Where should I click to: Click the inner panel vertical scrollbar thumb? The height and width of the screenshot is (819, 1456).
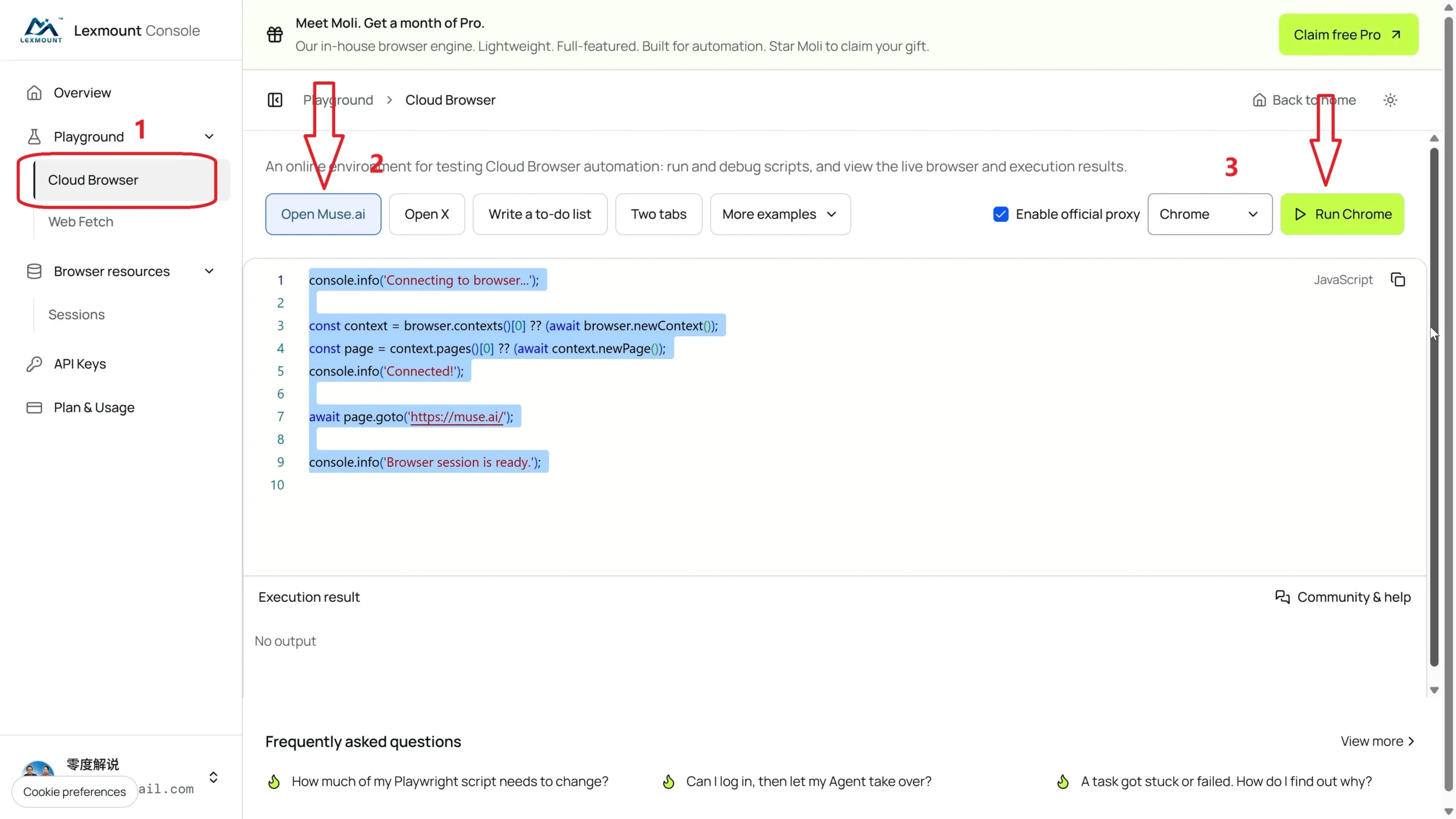coord(1434,407)
